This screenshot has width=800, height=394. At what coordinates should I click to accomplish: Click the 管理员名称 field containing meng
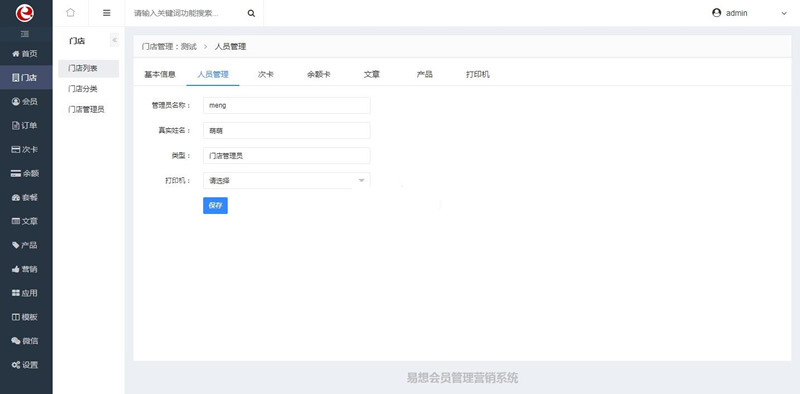pos(287,105)
